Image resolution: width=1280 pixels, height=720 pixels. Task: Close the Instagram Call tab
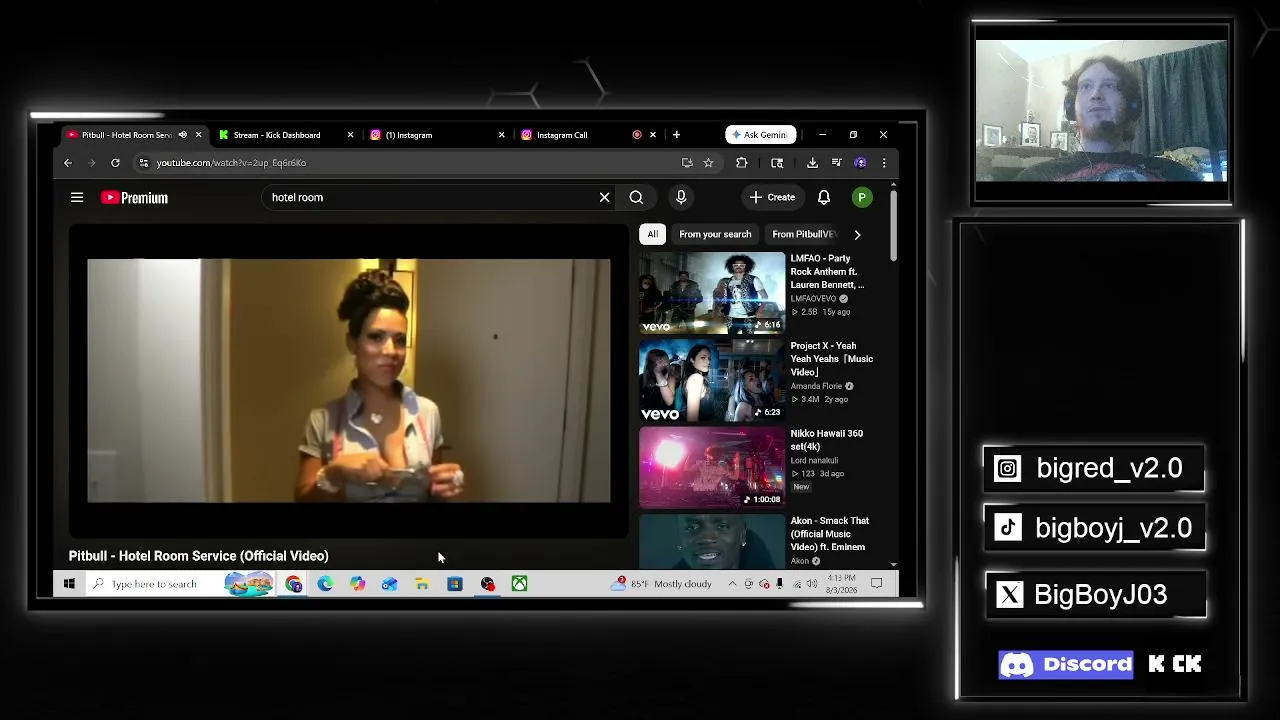[653, 135]
